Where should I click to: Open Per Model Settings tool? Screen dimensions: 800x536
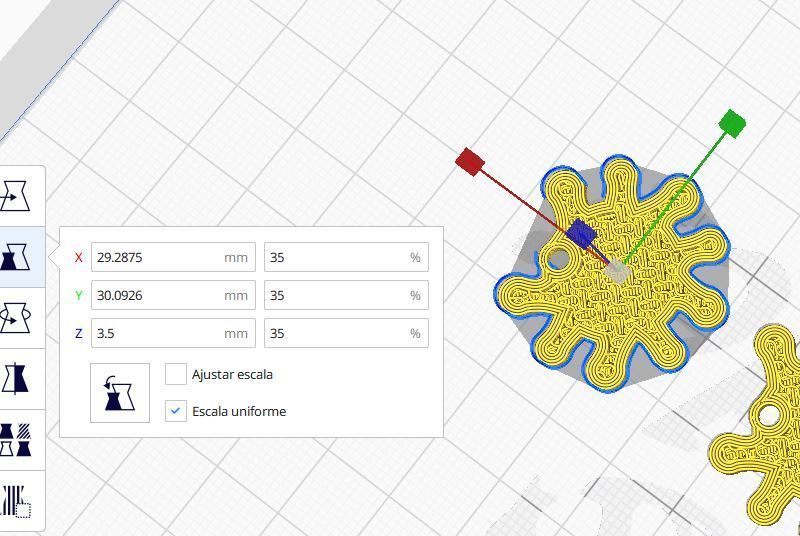(15, 440)
